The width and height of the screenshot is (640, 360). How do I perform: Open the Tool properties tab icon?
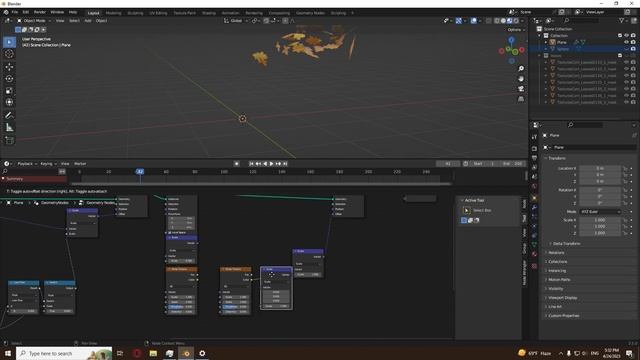(x=534, y=137)
